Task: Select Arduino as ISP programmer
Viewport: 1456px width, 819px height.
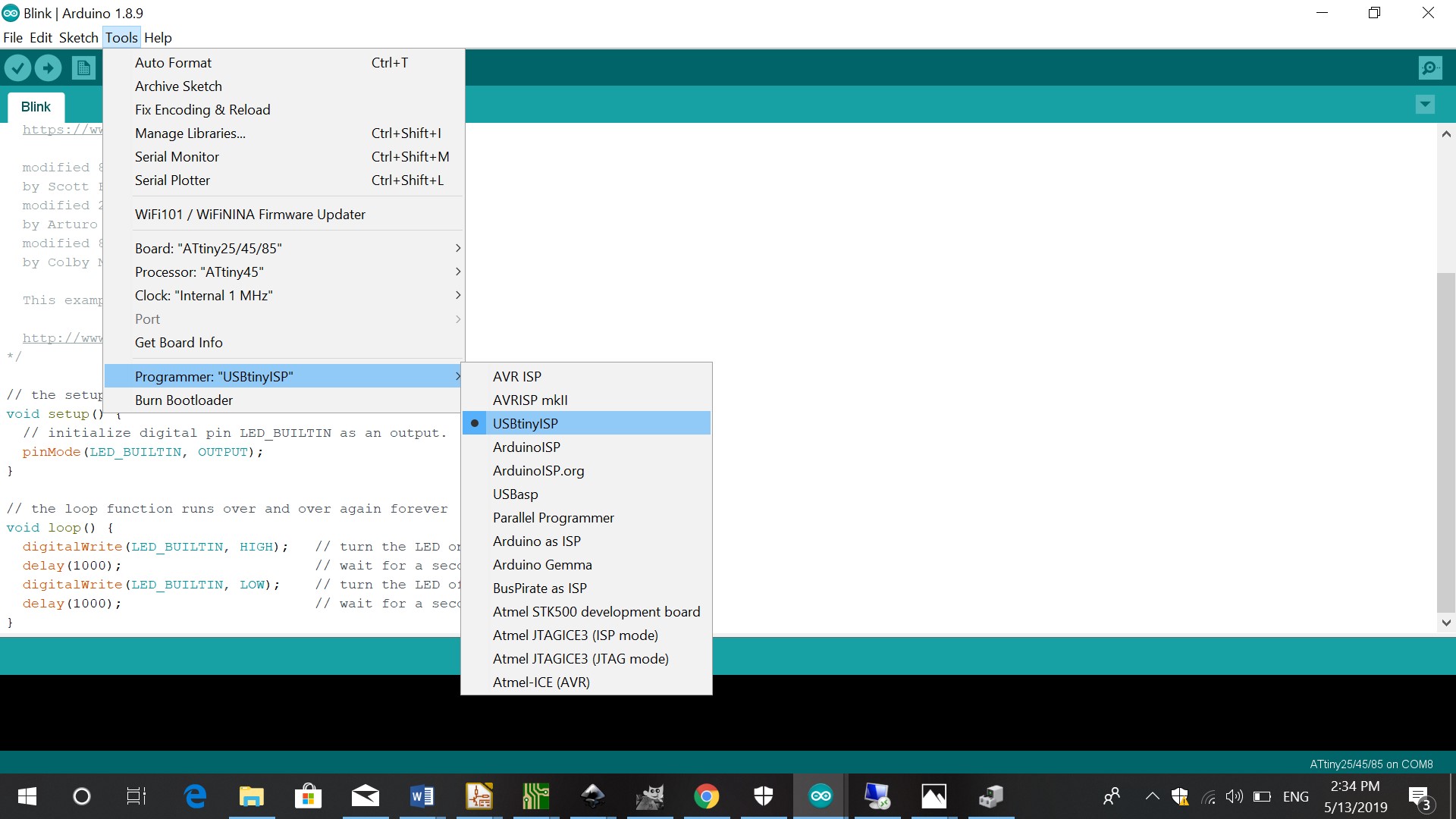Action: click(x=536, y=541)
